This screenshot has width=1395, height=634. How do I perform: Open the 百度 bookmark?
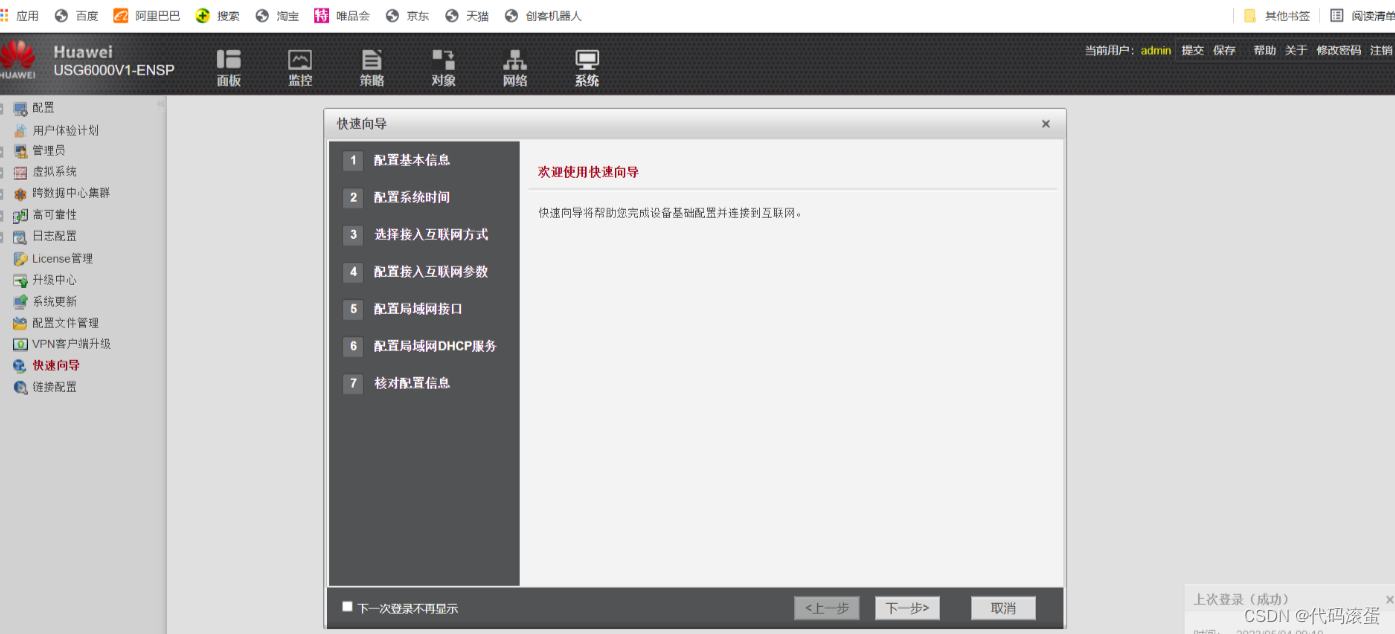point(77,16)
